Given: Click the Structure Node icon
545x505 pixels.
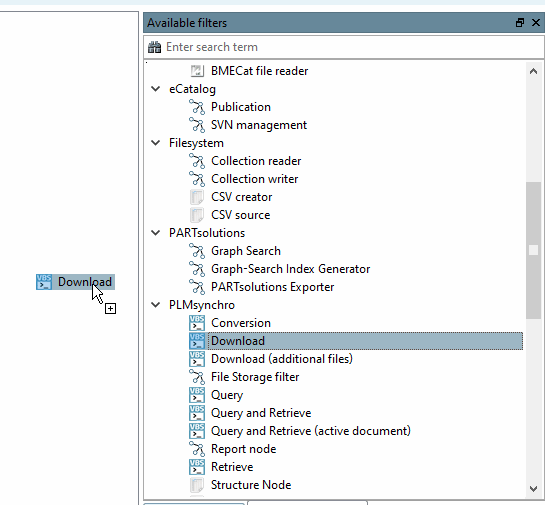Looking at the screenshot, I should tap(197, 485).
